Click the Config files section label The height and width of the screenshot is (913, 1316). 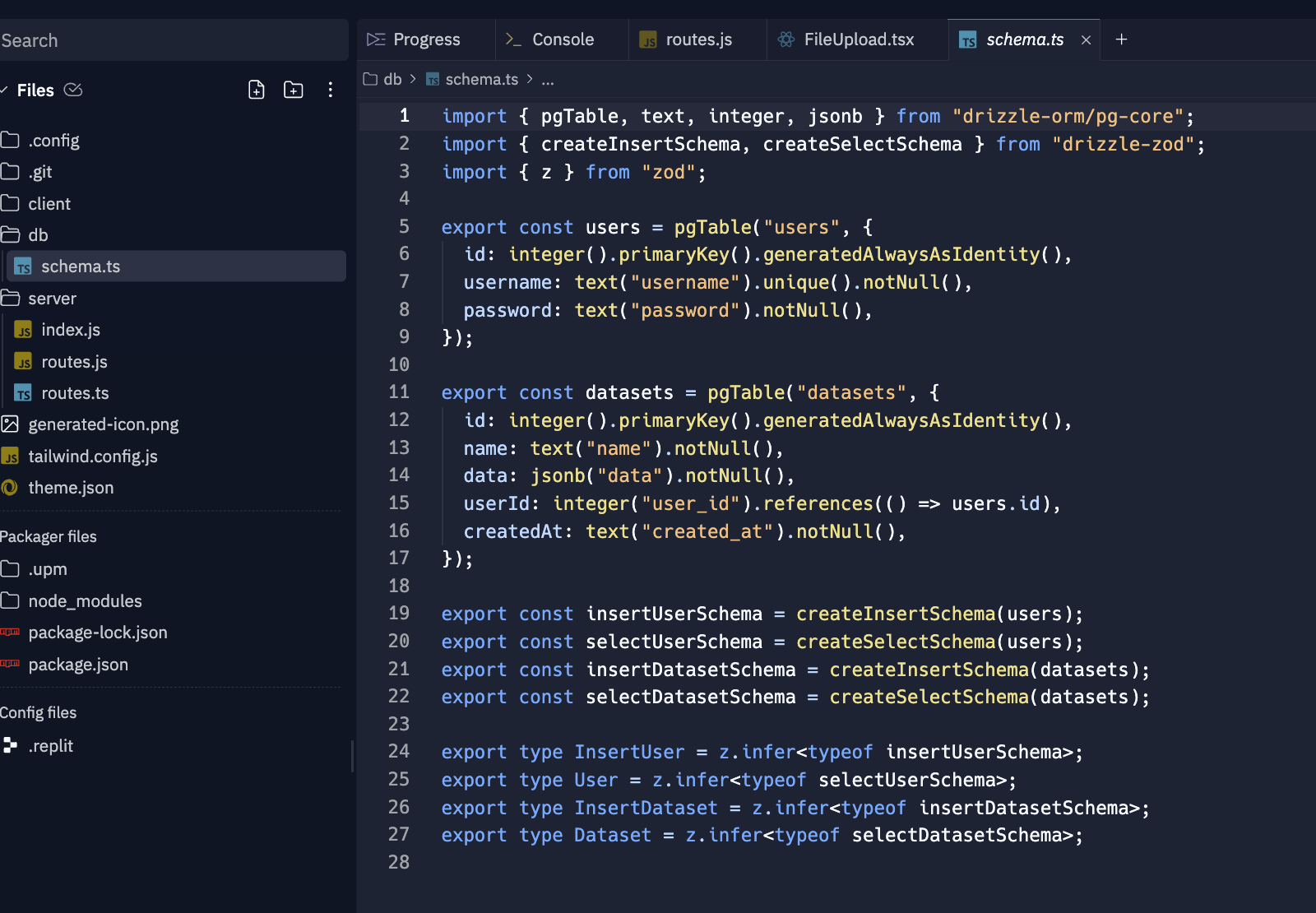[x=39, y=712]
